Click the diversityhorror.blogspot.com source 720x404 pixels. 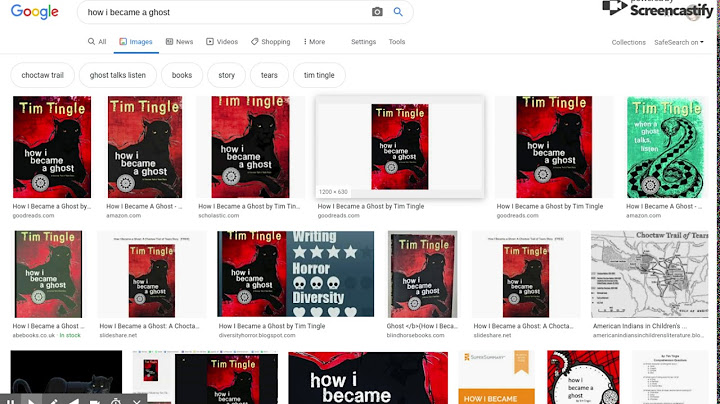point(257,335)
